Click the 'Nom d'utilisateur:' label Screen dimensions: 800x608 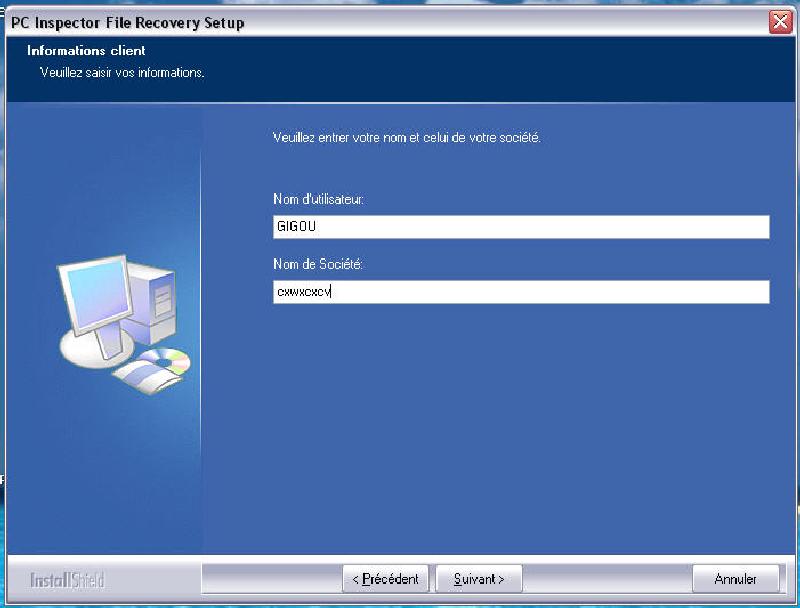(x=318, y=199)
